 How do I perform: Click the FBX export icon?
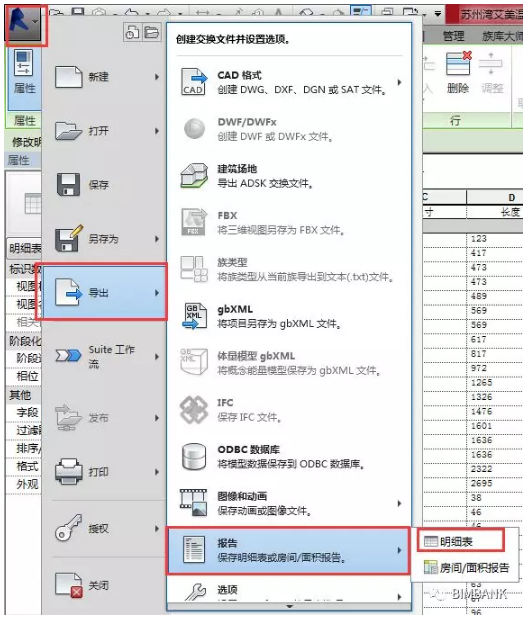pyautogui.click(x=194, y=222)
